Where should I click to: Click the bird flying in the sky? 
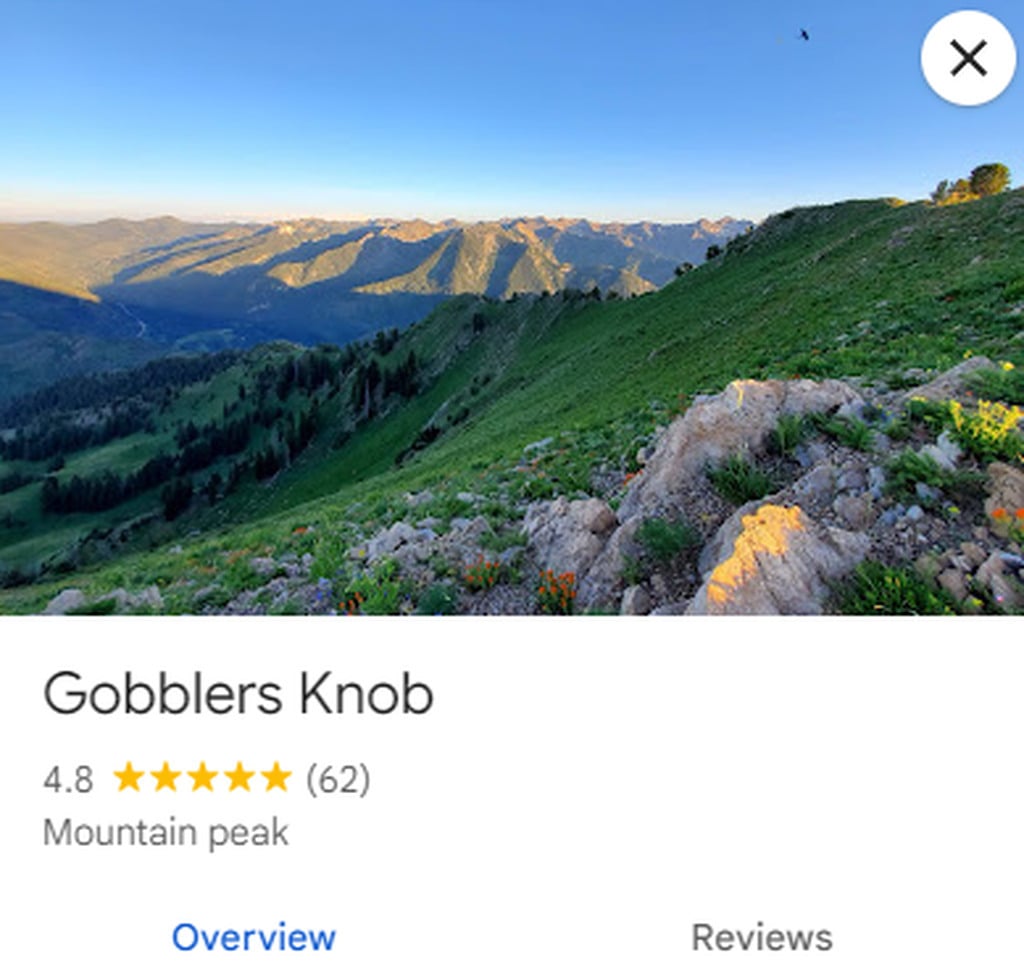(803, 34)
